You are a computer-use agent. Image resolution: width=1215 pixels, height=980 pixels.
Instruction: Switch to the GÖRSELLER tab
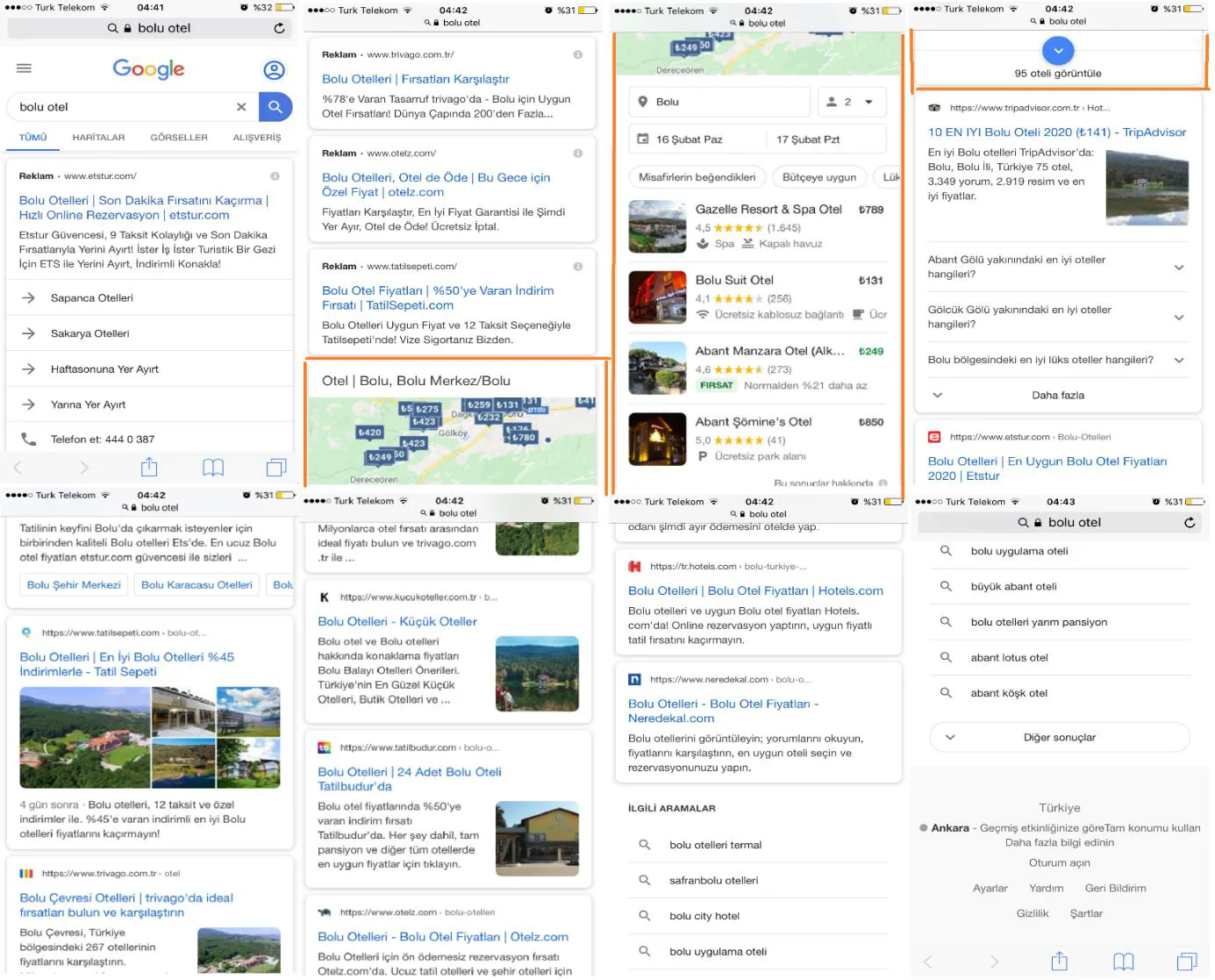pyautogui.click(x=179, y=138)
